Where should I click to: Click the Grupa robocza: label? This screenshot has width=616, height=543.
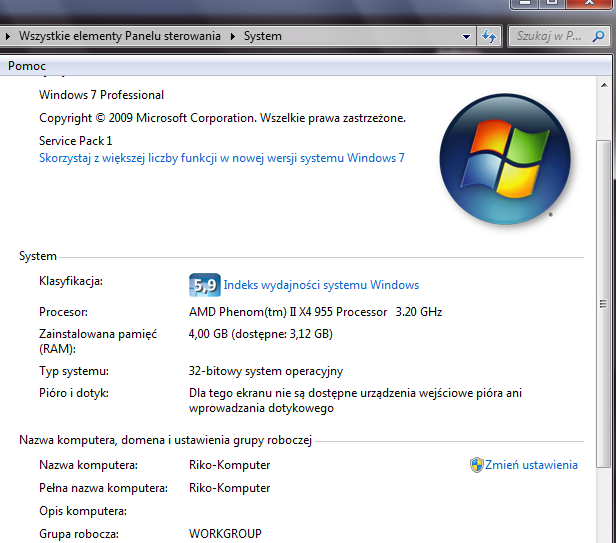79,534
